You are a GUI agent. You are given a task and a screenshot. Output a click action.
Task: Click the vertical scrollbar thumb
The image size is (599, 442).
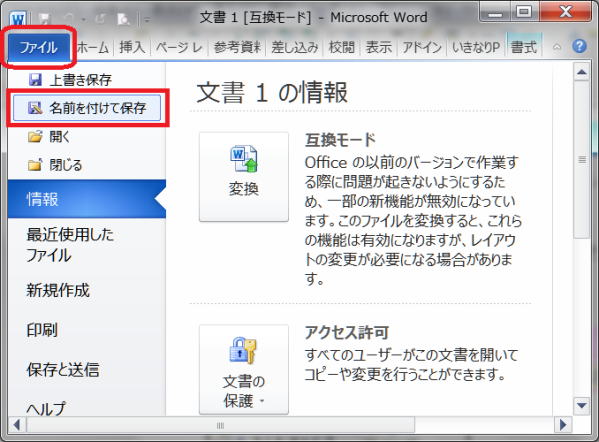pos(582,159)
